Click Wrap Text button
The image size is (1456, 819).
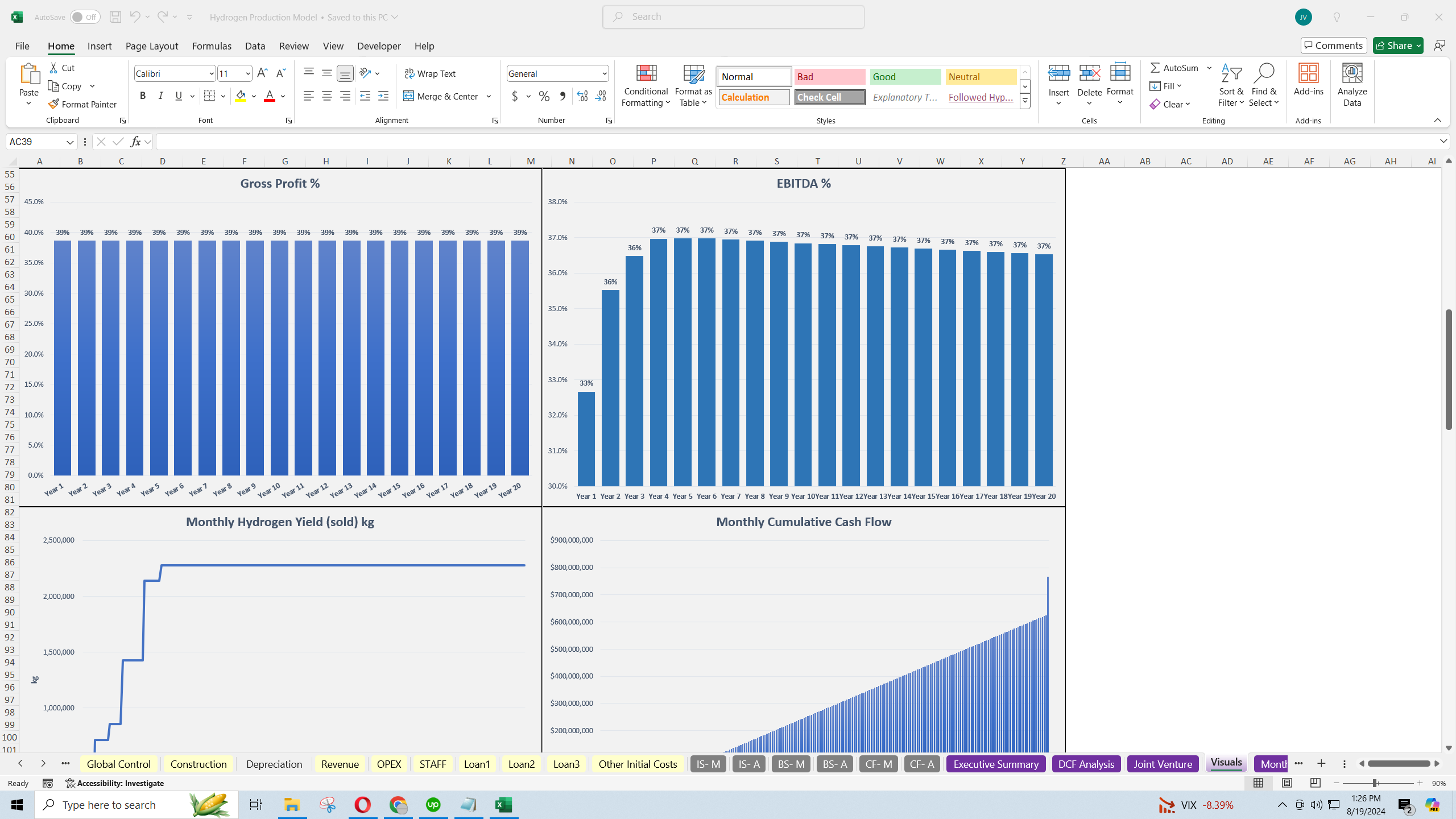[x=430, y=73]
